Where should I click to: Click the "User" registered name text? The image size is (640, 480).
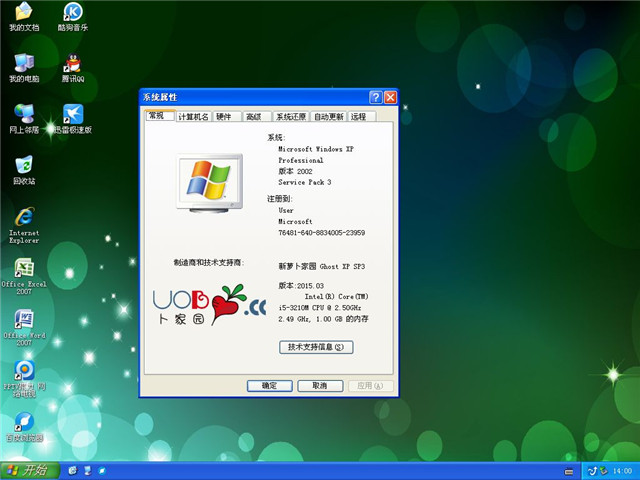pos(286,211)
